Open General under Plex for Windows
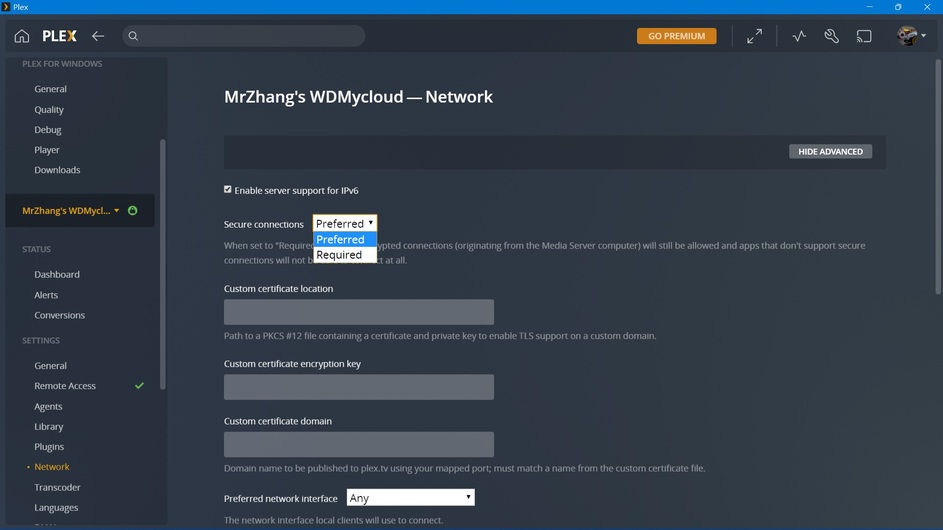The height and width of the screenshot is (530, 943). 51,88
